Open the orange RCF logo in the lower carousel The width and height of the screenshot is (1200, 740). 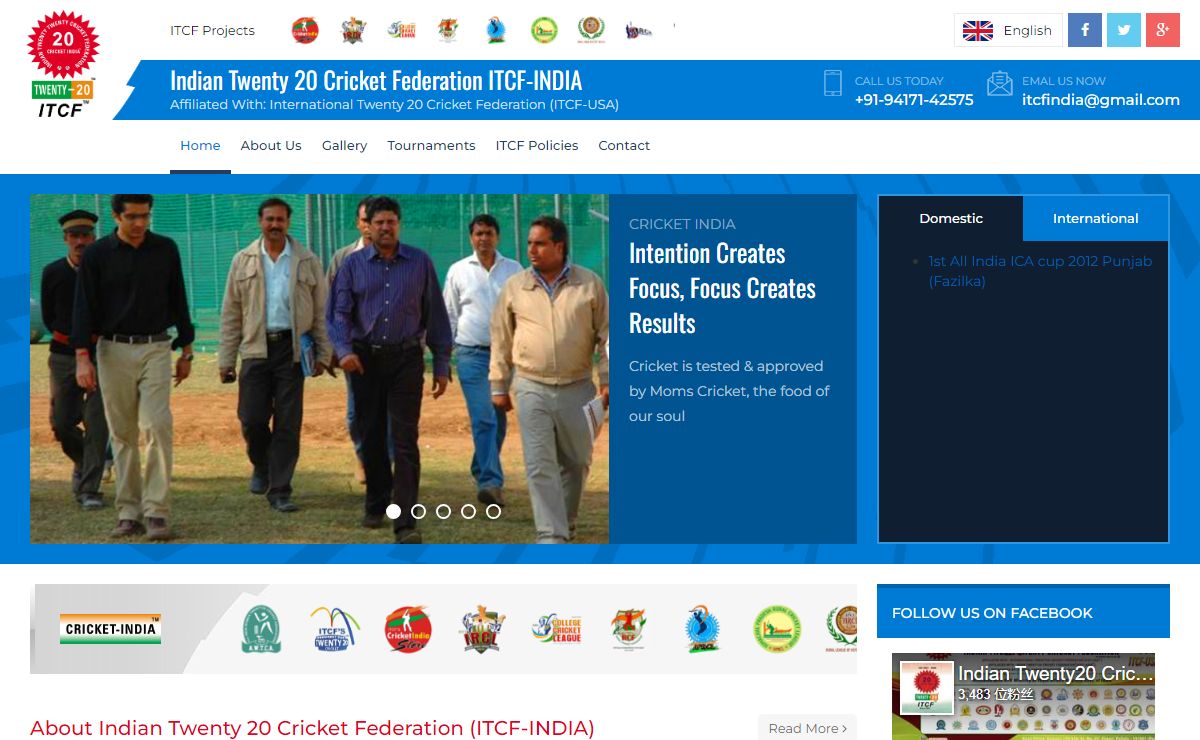click(630, 629)
